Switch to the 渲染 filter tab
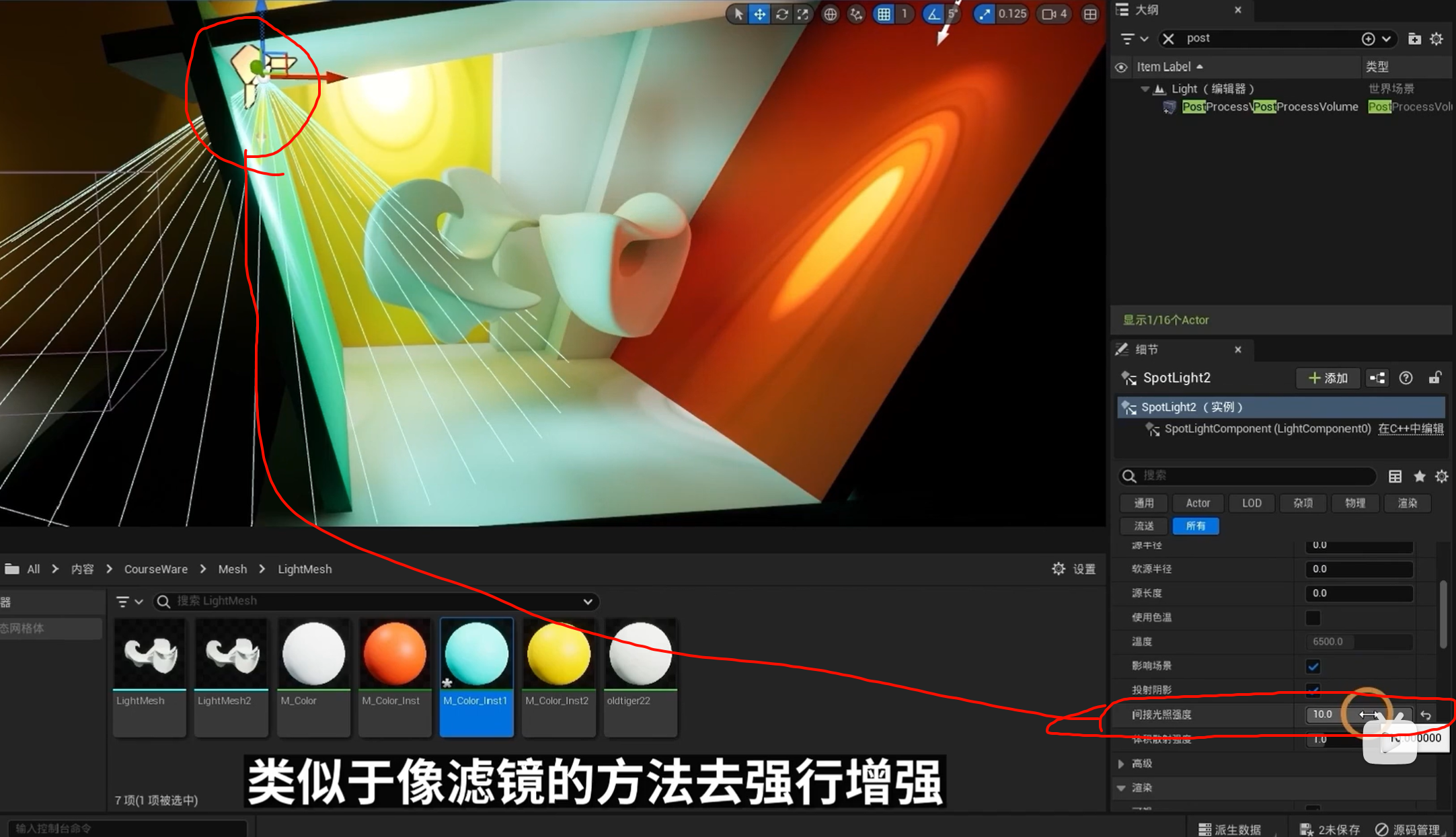 (1407, 503)
